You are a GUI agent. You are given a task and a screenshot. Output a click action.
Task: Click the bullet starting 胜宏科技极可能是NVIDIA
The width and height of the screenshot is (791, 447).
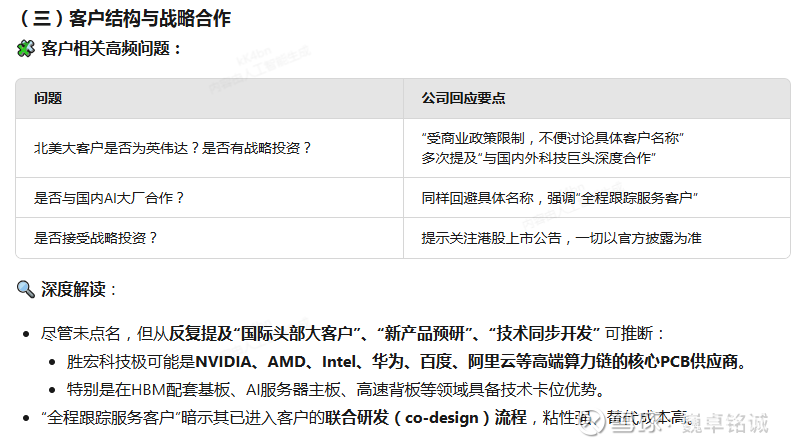click(x=407, y=362)
